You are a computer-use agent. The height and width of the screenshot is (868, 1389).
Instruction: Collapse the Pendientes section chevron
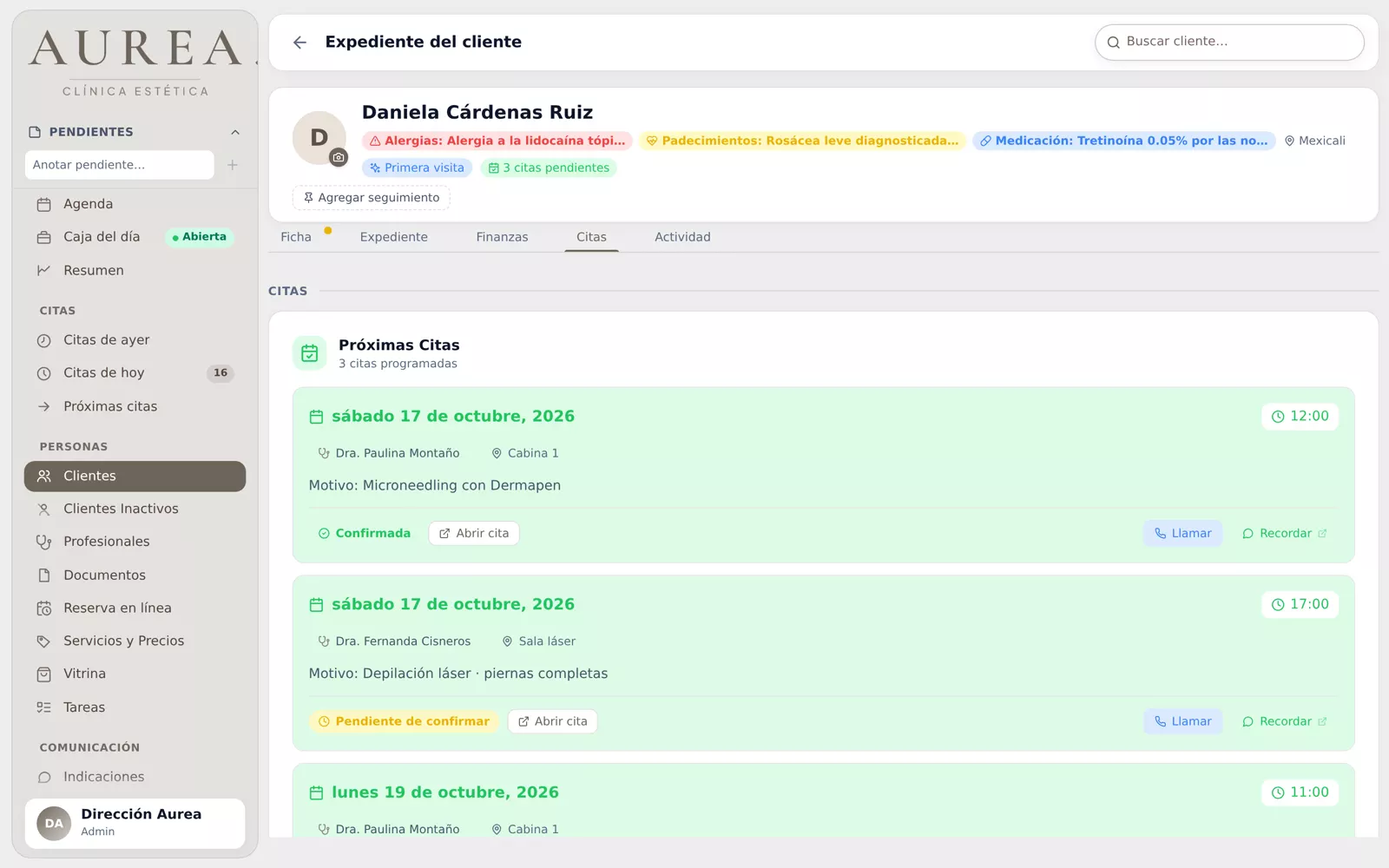click(x=235, y=132)
